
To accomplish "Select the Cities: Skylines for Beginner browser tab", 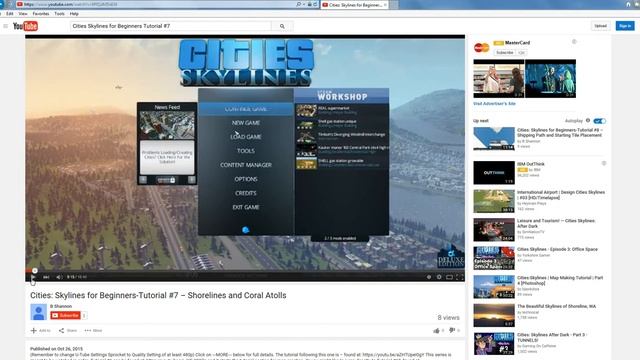I will tap(354, 5).
